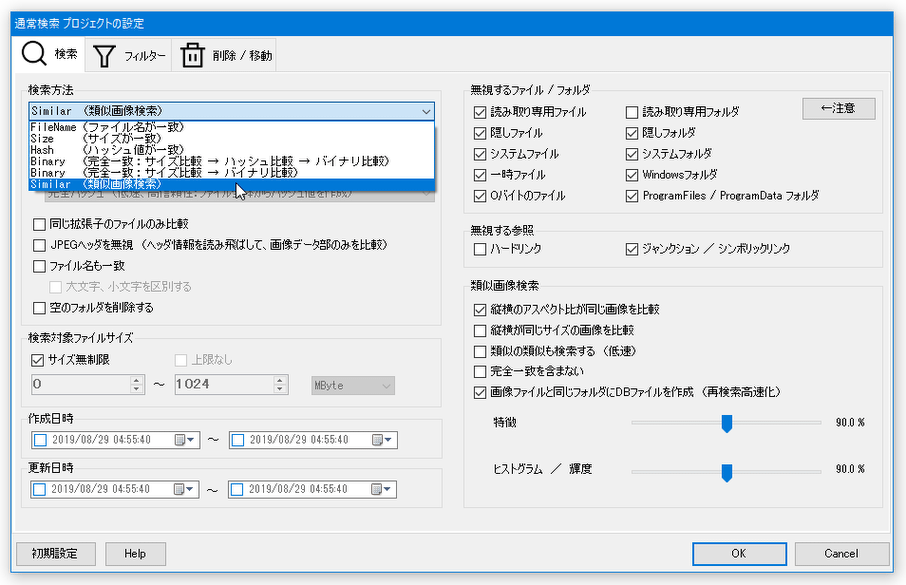Image resolution: width=906 pixels, height=585 pixels.
Task: Click the ←注意 button
Action: point(838,109)
